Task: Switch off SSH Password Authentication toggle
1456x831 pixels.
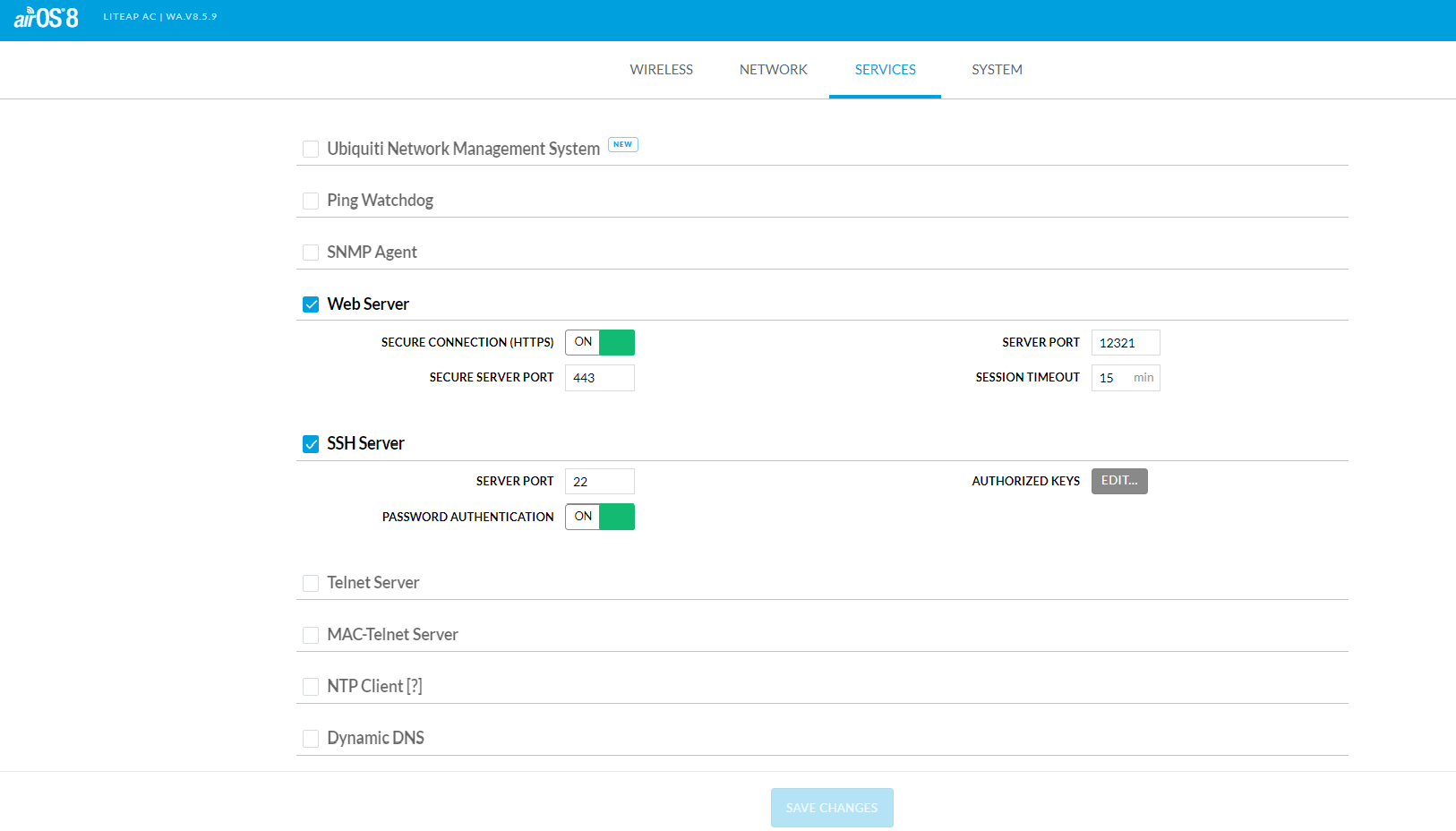Action: (x=599, y=517)
